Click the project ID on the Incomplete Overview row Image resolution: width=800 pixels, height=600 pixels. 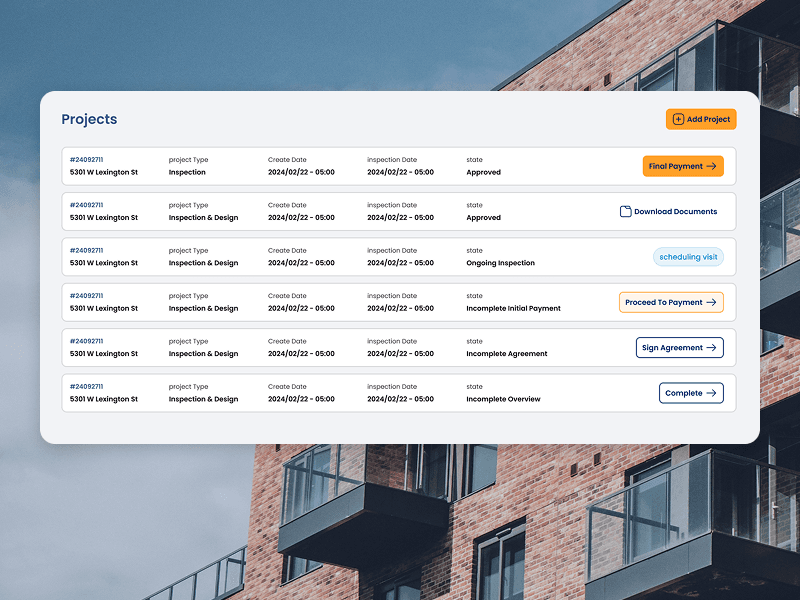tap(85, 386)
